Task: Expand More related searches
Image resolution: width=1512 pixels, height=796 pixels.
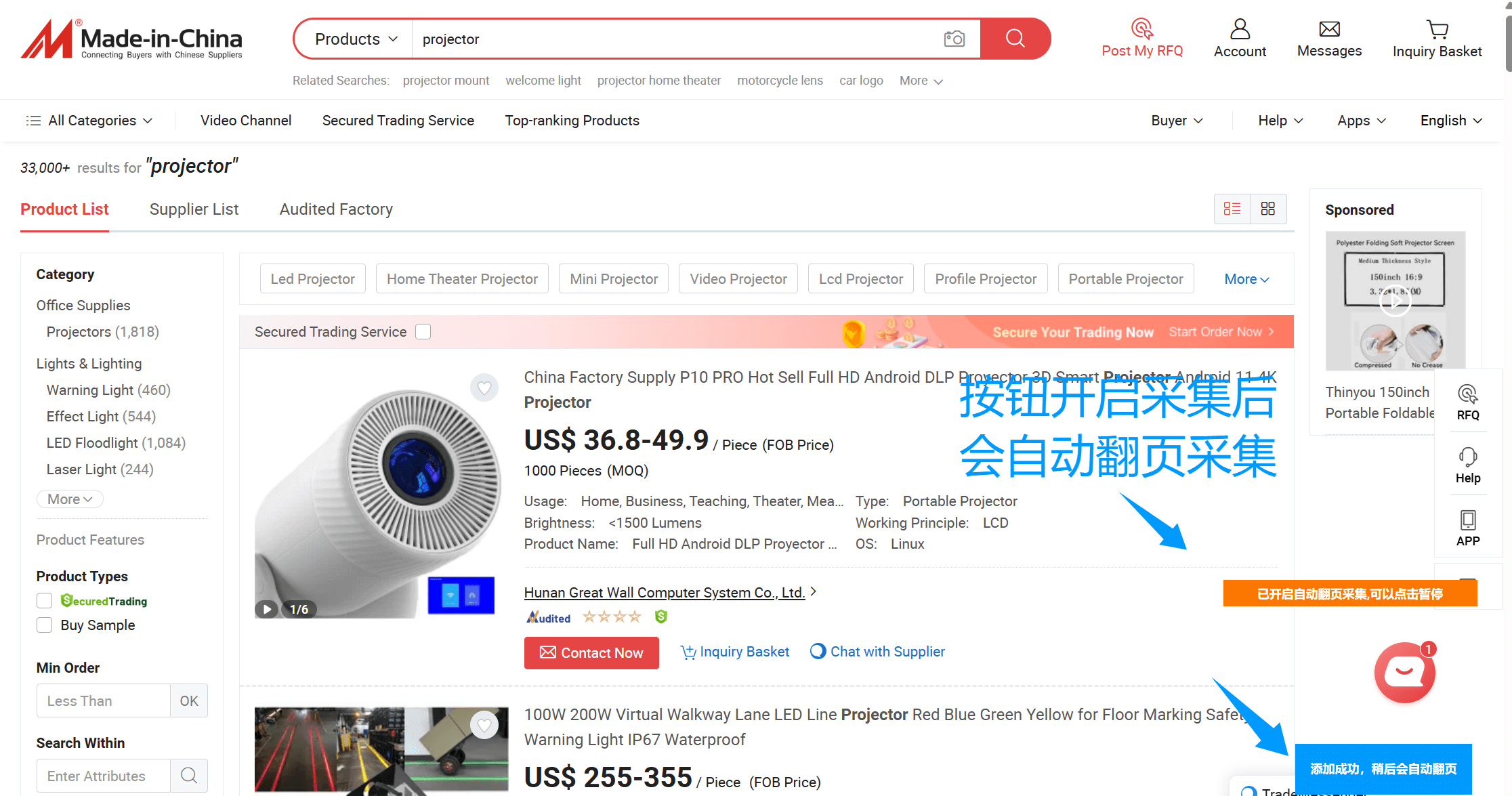Action: pos(921,81)
